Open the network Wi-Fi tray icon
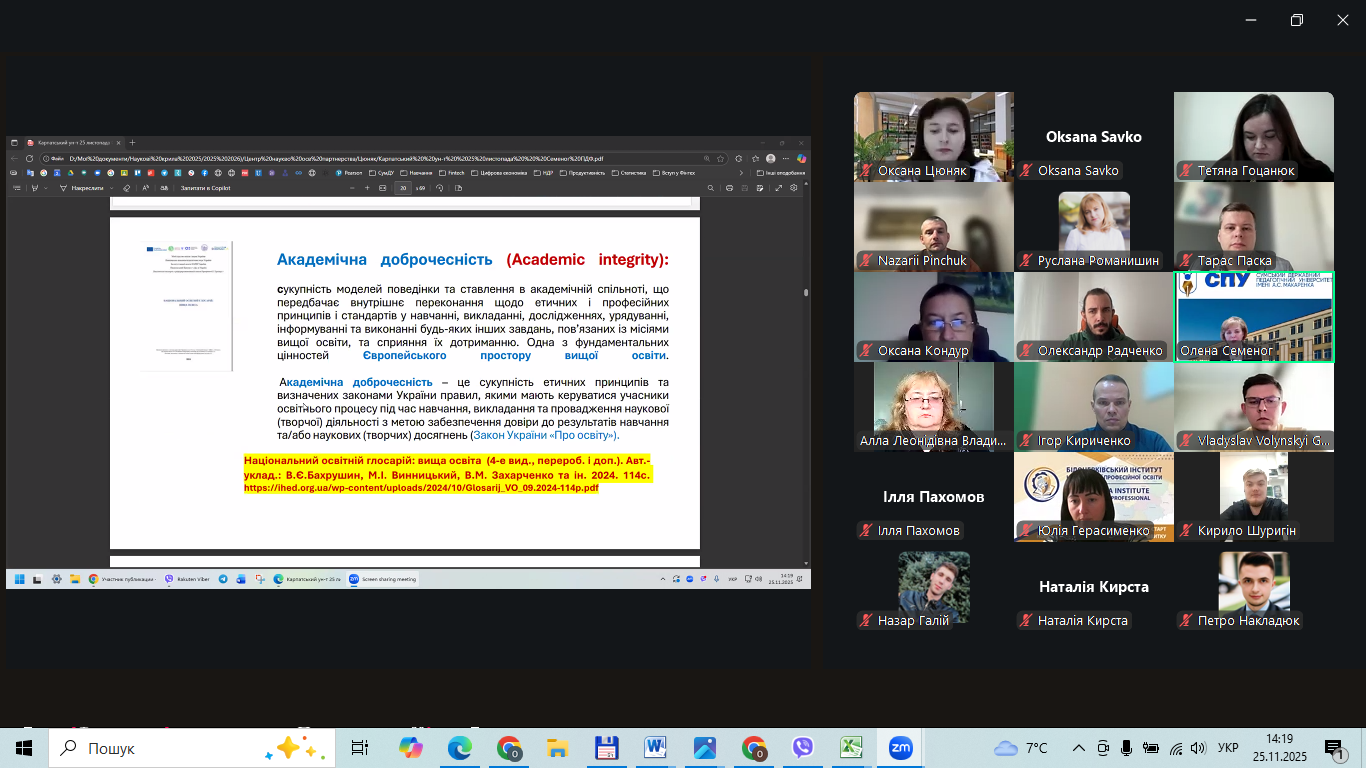 (1175, 748)
